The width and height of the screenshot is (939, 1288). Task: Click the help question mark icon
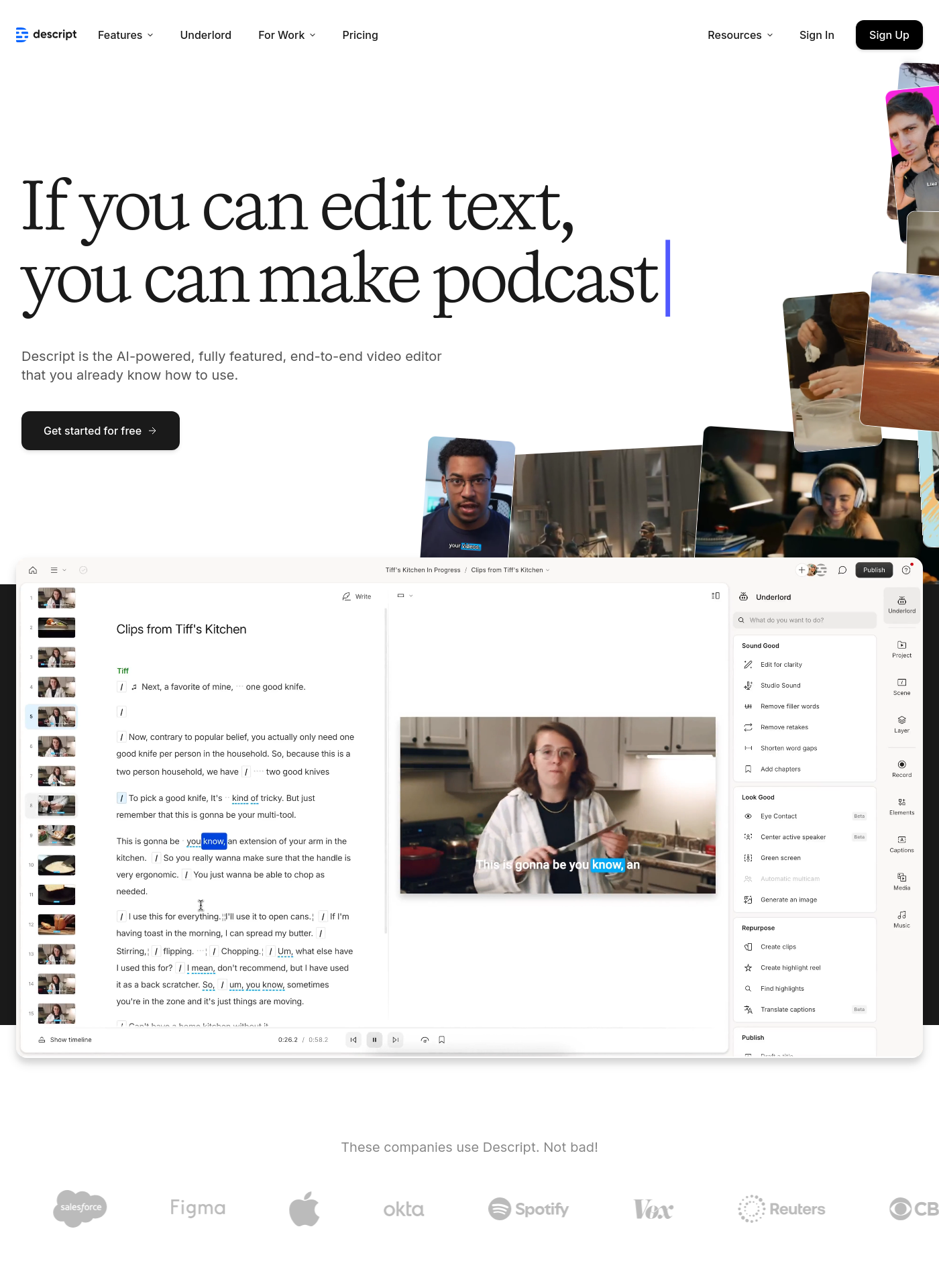906,570
